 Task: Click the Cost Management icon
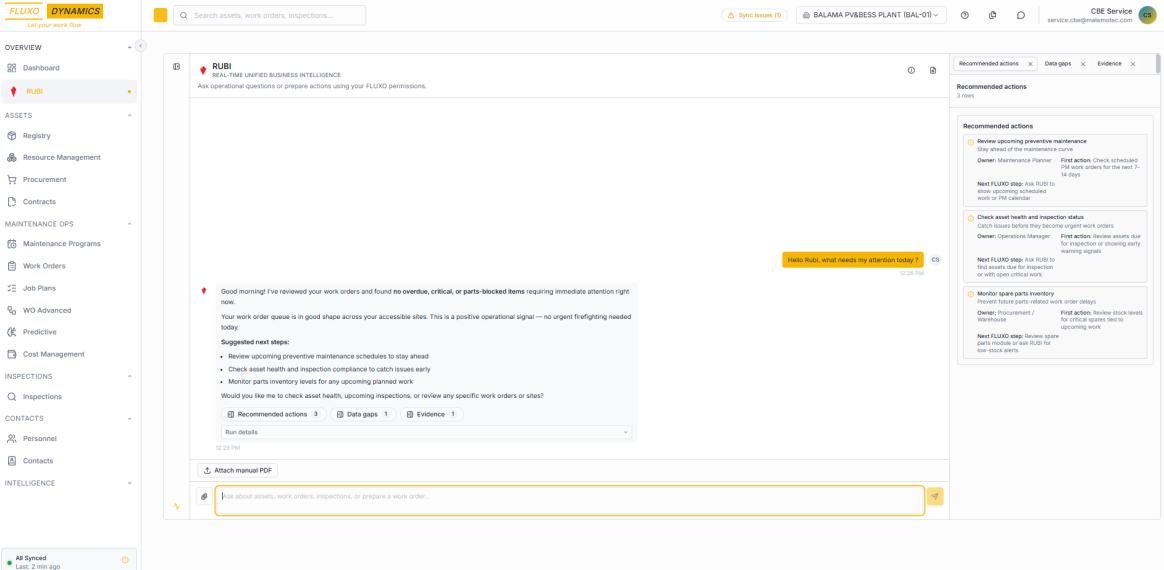(12, 354)
